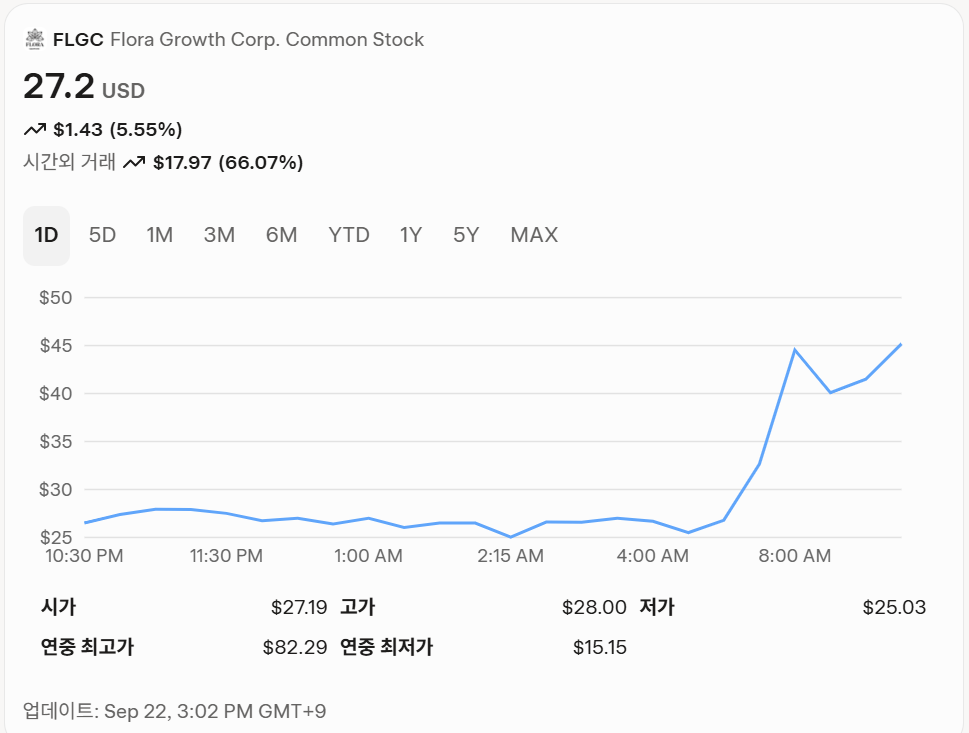The image size is (969, 733).
Task: Click the $82.29 year high value
Action: tap(295, 648)
